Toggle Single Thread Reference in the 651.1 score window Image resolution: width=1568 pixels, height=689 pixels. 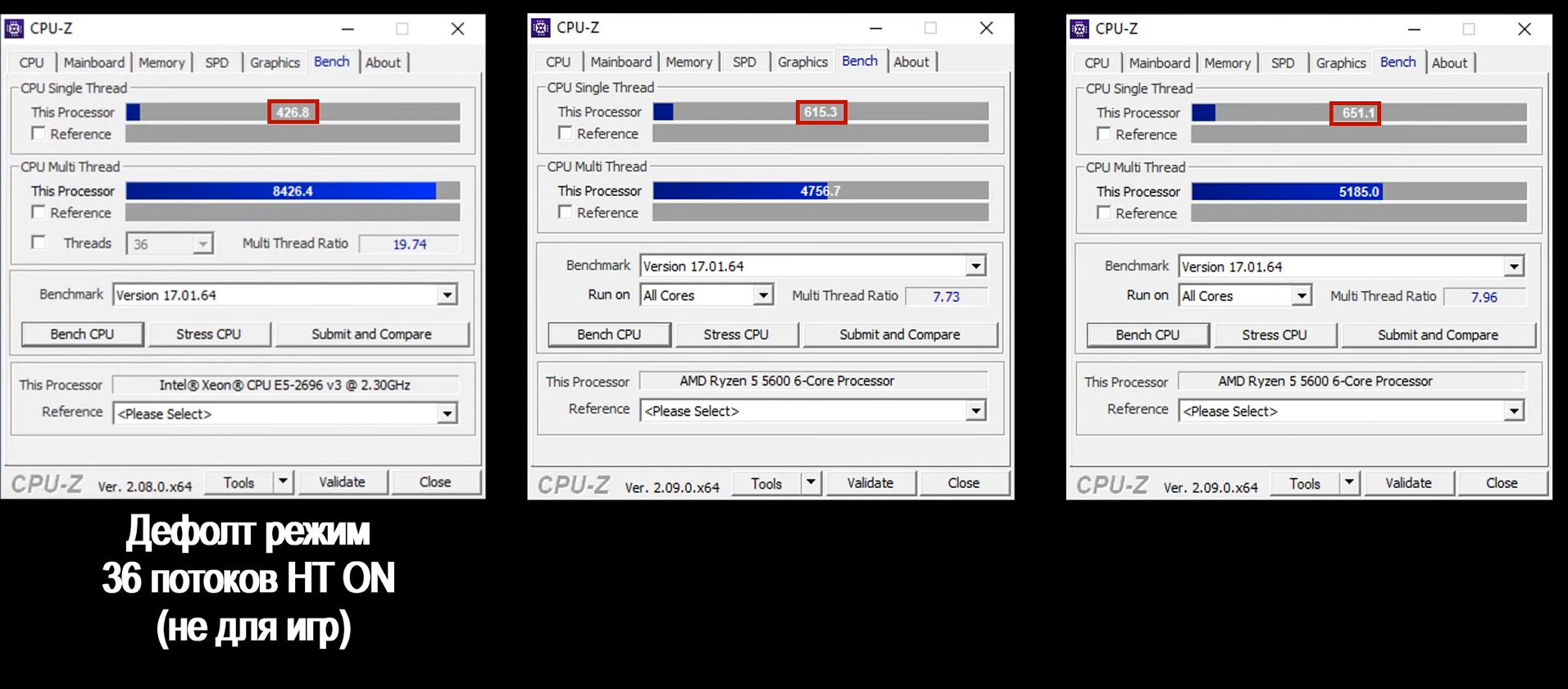(1104, 133)
